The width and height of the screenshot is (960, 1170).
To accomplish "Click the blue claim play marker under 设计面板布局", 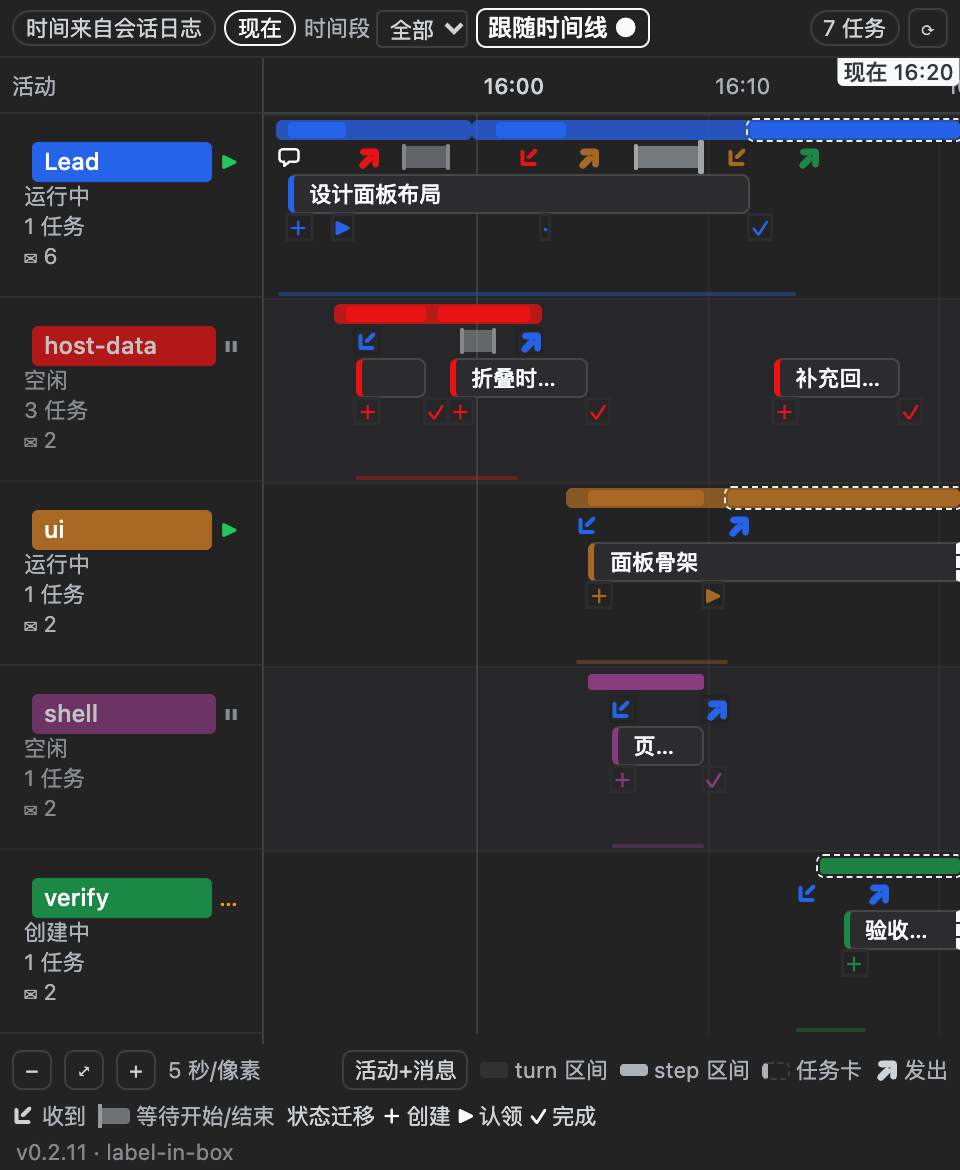I will pos(342,228).
